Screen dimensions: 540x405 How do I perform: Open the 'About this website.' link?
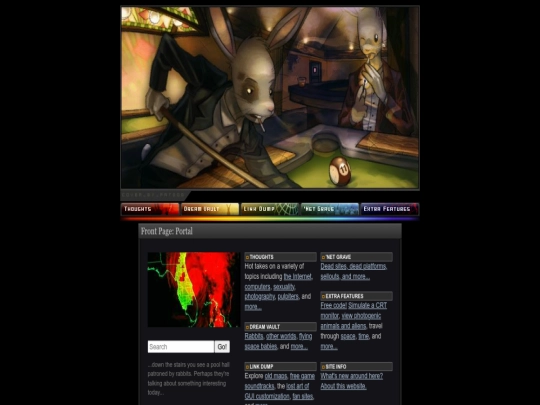pos(343,386)
